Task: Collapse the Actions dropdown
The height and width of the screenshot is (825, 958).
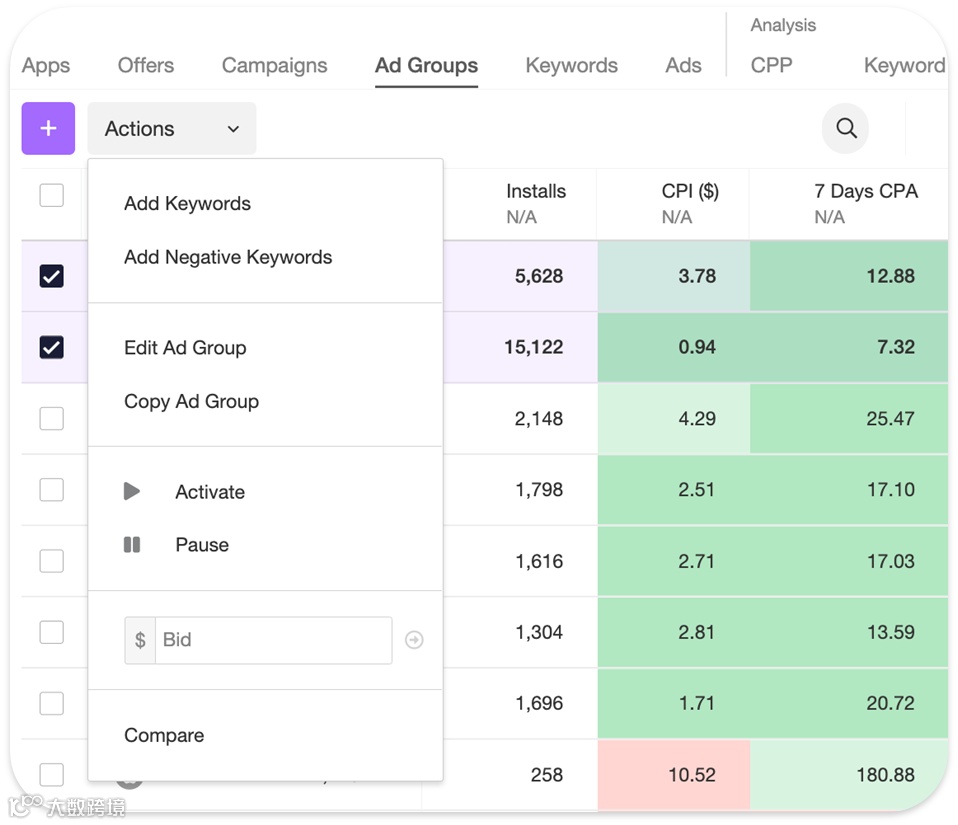Action: coord(171,129)
